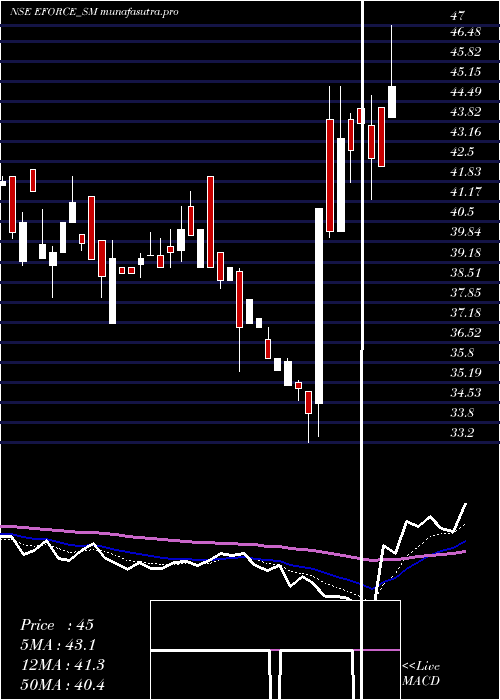Click the 46.48 price axis label
The width and height of the screenshot is (500, 700).
point(465,32)
